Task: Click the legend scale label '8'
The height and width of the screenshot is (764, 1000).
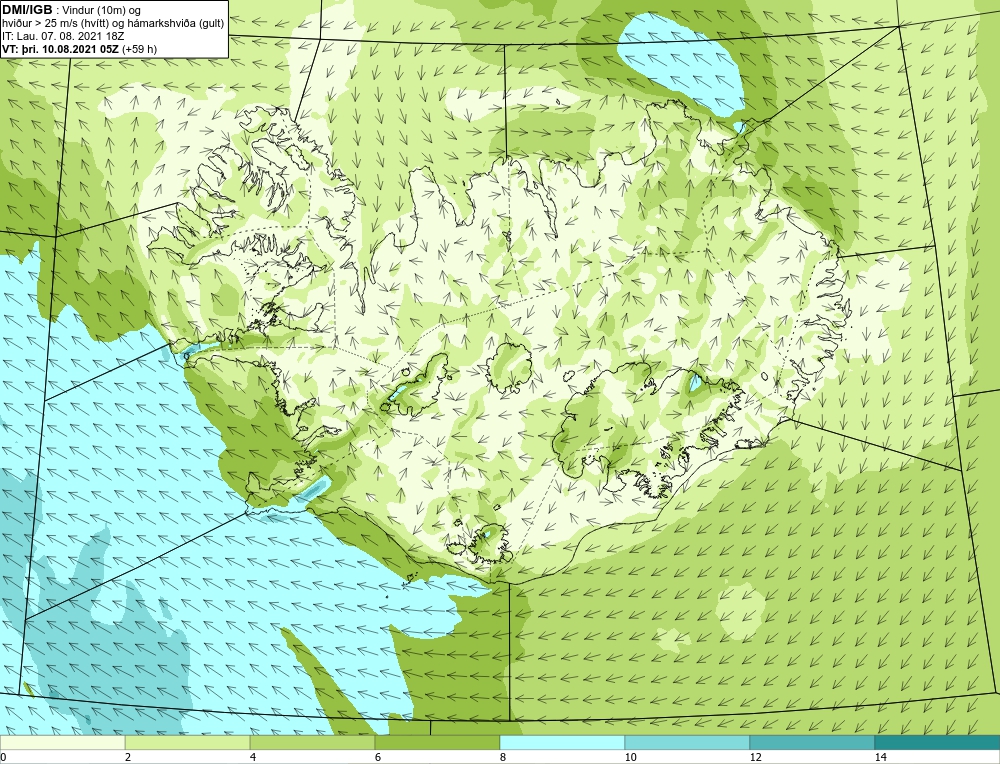Action: (503, 757)
